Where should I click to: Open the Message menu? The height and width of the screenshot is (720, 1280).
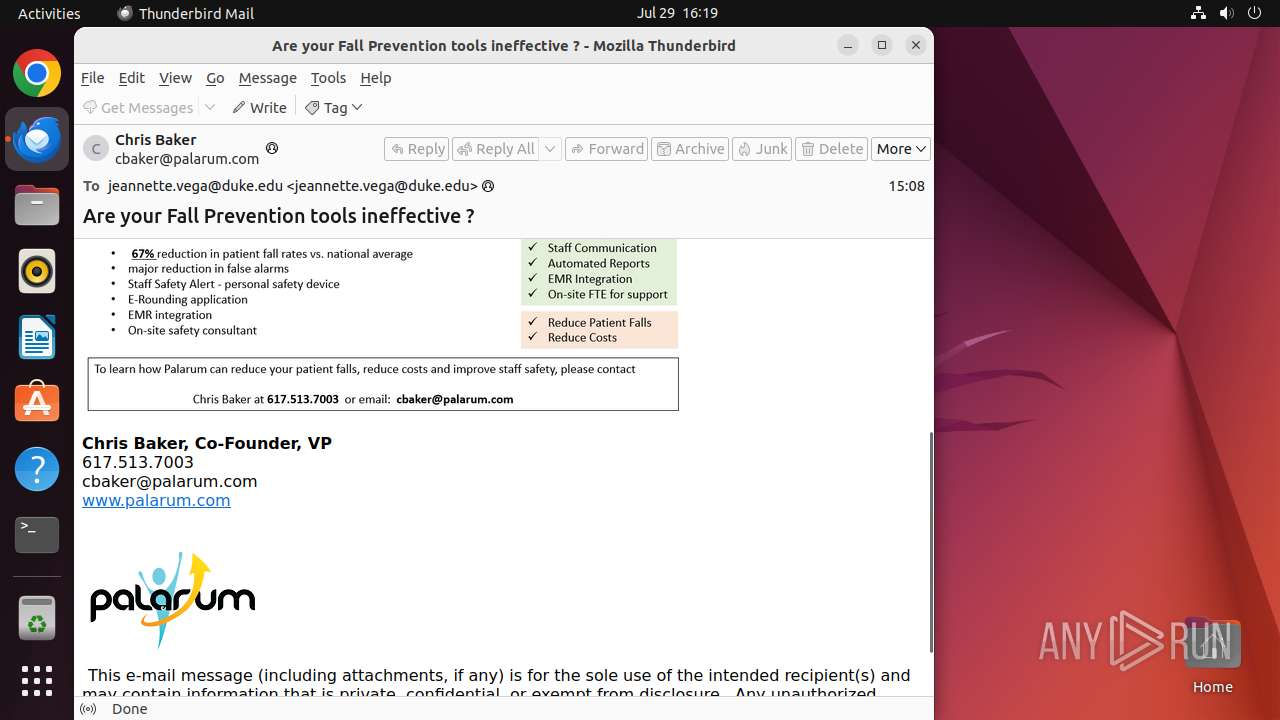point(267,78)
